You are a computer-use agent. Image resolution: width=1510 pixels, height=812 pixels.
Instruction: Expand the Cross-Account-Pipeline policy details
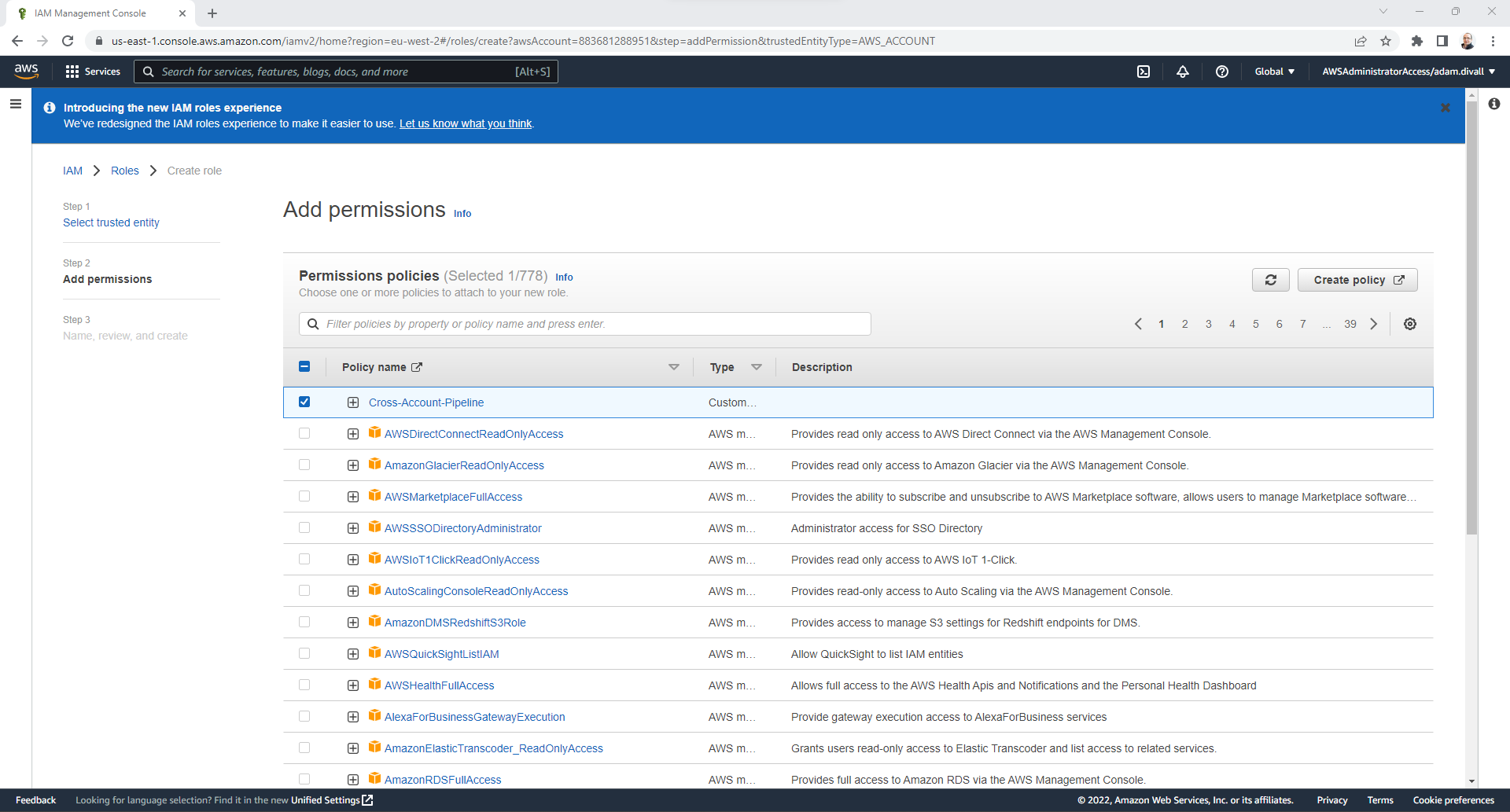(x=353, y=402)
